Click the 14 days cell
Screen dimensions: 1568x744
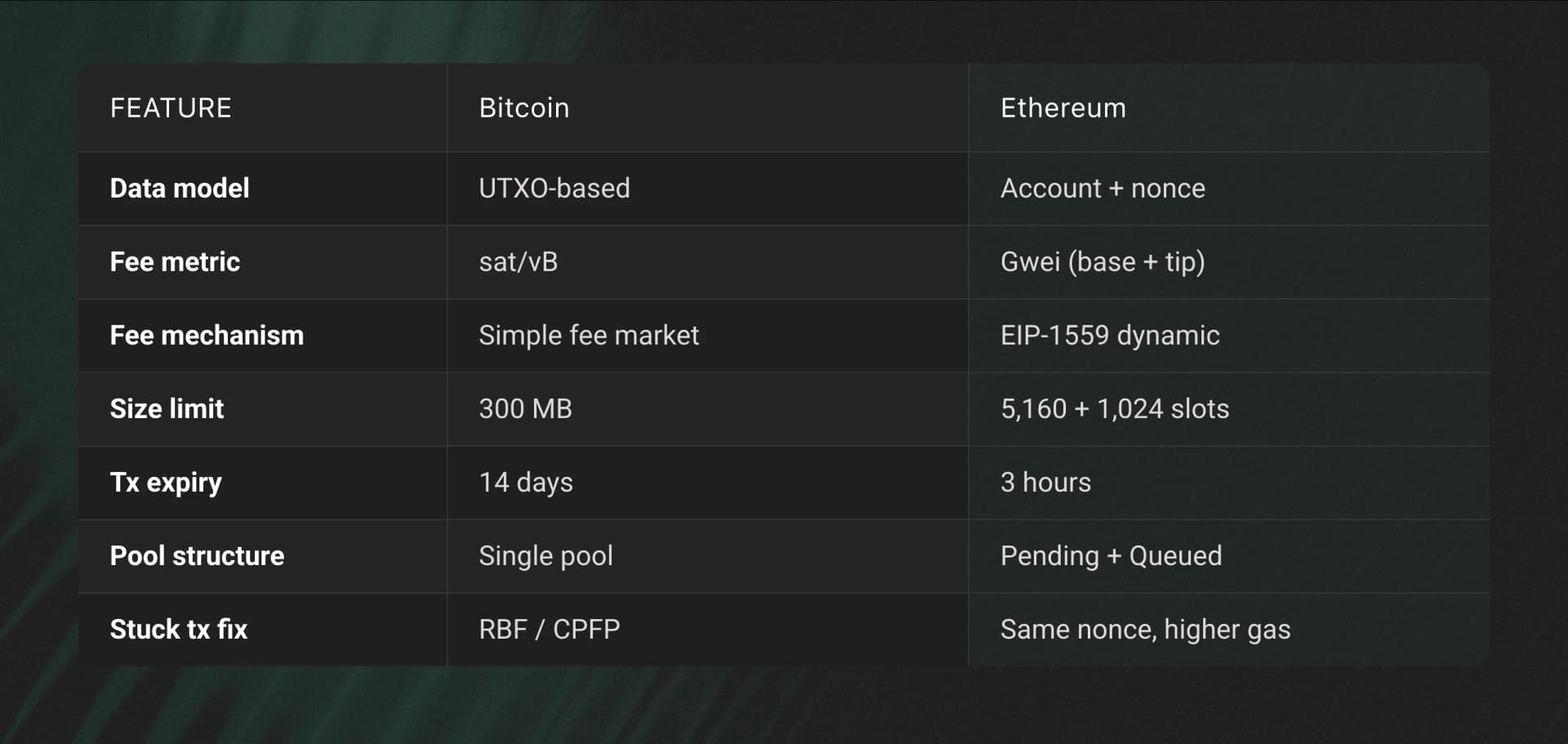[x=525, y=483]
